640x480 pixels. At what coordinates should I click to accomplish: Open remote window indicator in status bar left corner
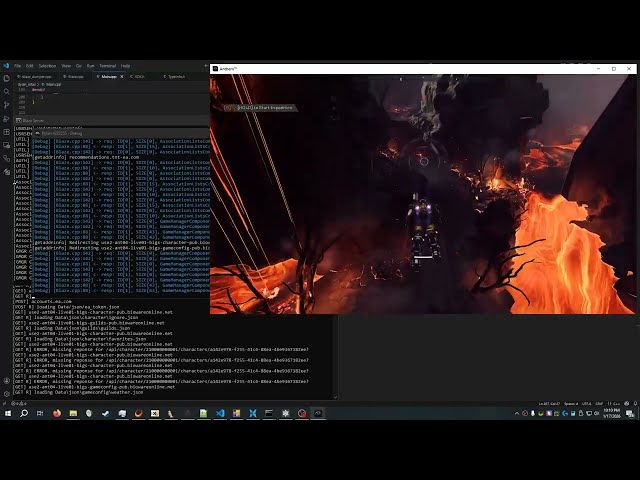tap(4, 404)
